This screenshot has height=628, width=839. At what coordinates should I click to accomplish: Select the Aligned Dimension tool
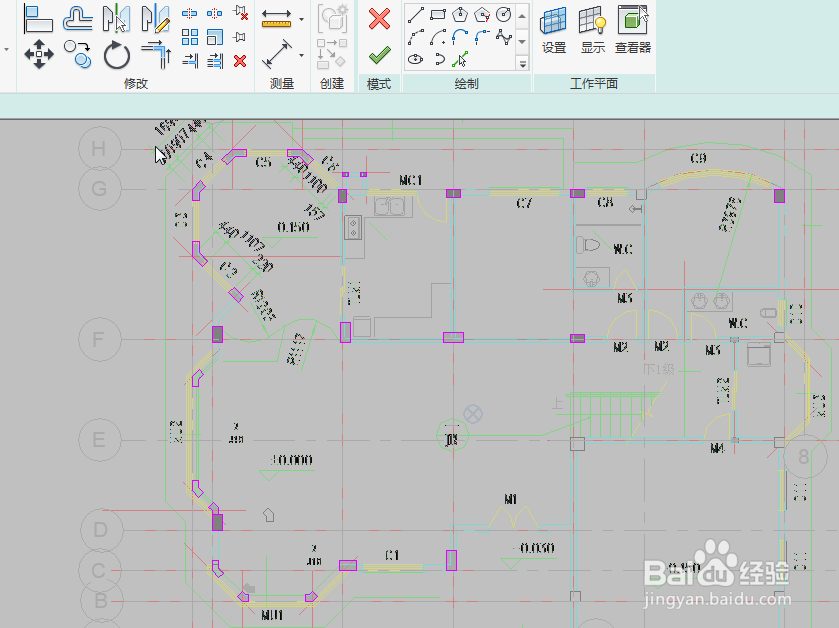coord(277,54)
